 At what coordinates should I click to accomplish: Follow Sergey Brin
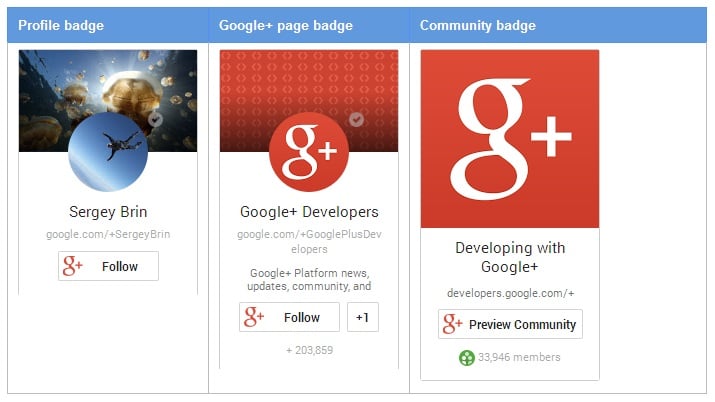tap(108, 266)
